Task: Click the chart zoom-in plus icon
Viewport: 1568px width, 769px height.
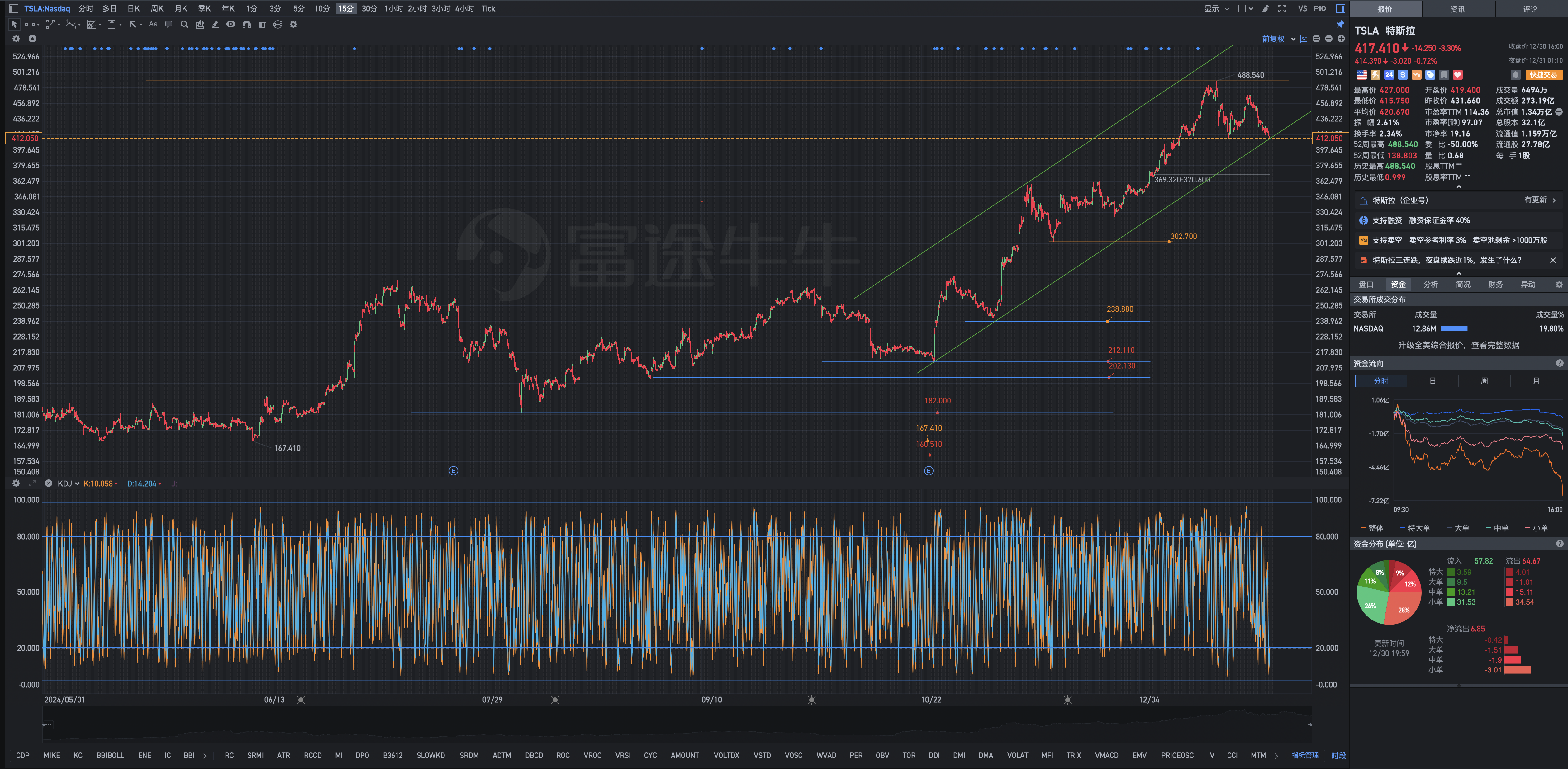Action: (x=1341, y=39)
